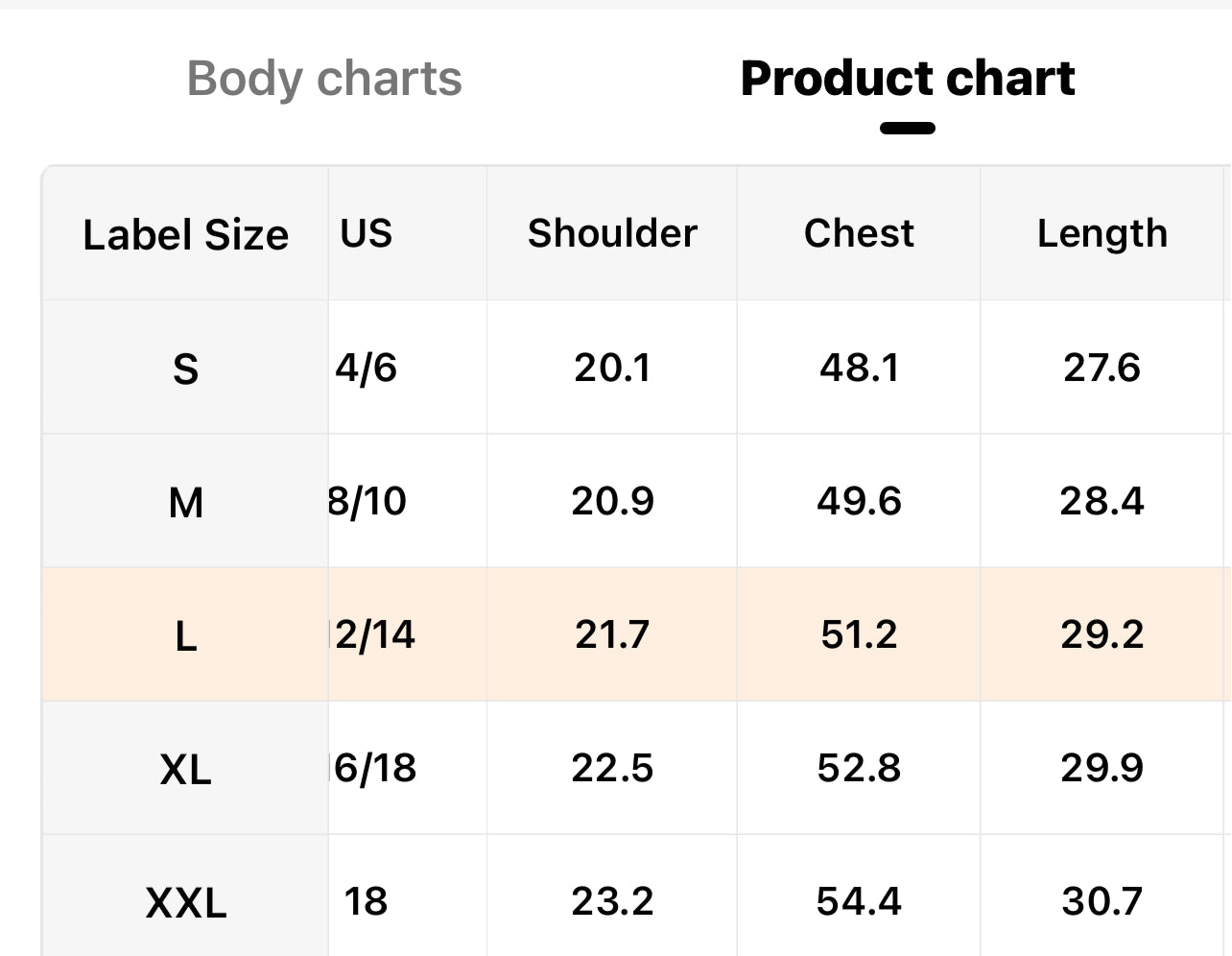Click the Label Size column header
The width and height of the screenshot is (1232, 956).
[x=185, y=235]
